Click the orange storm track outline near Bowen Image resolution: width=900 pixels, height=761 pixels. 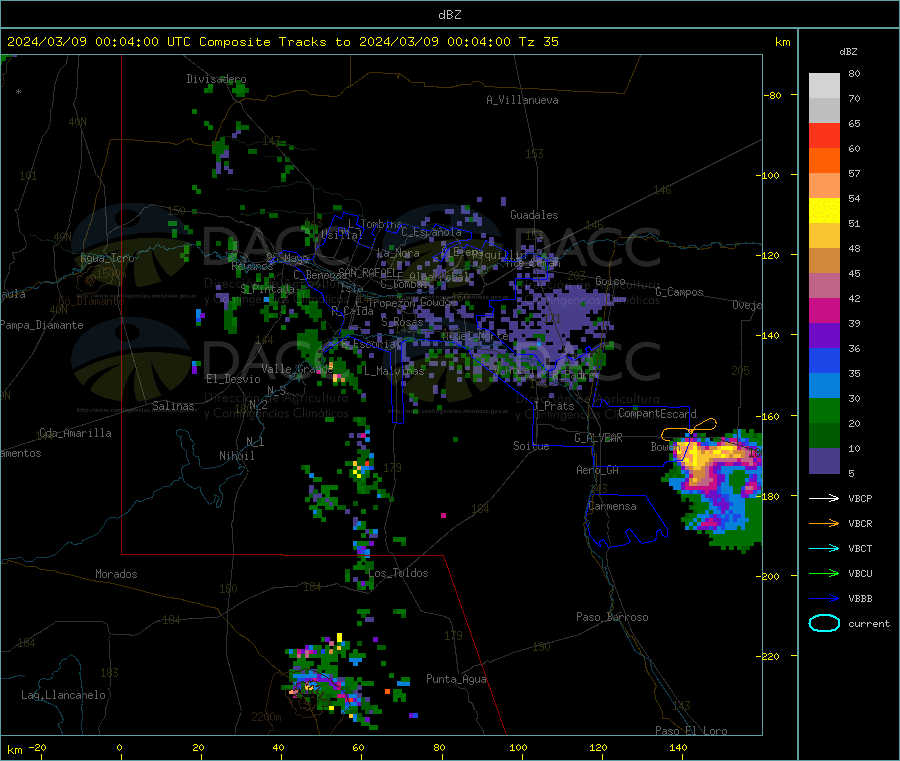pyautogui.click(x=689, y=430)
